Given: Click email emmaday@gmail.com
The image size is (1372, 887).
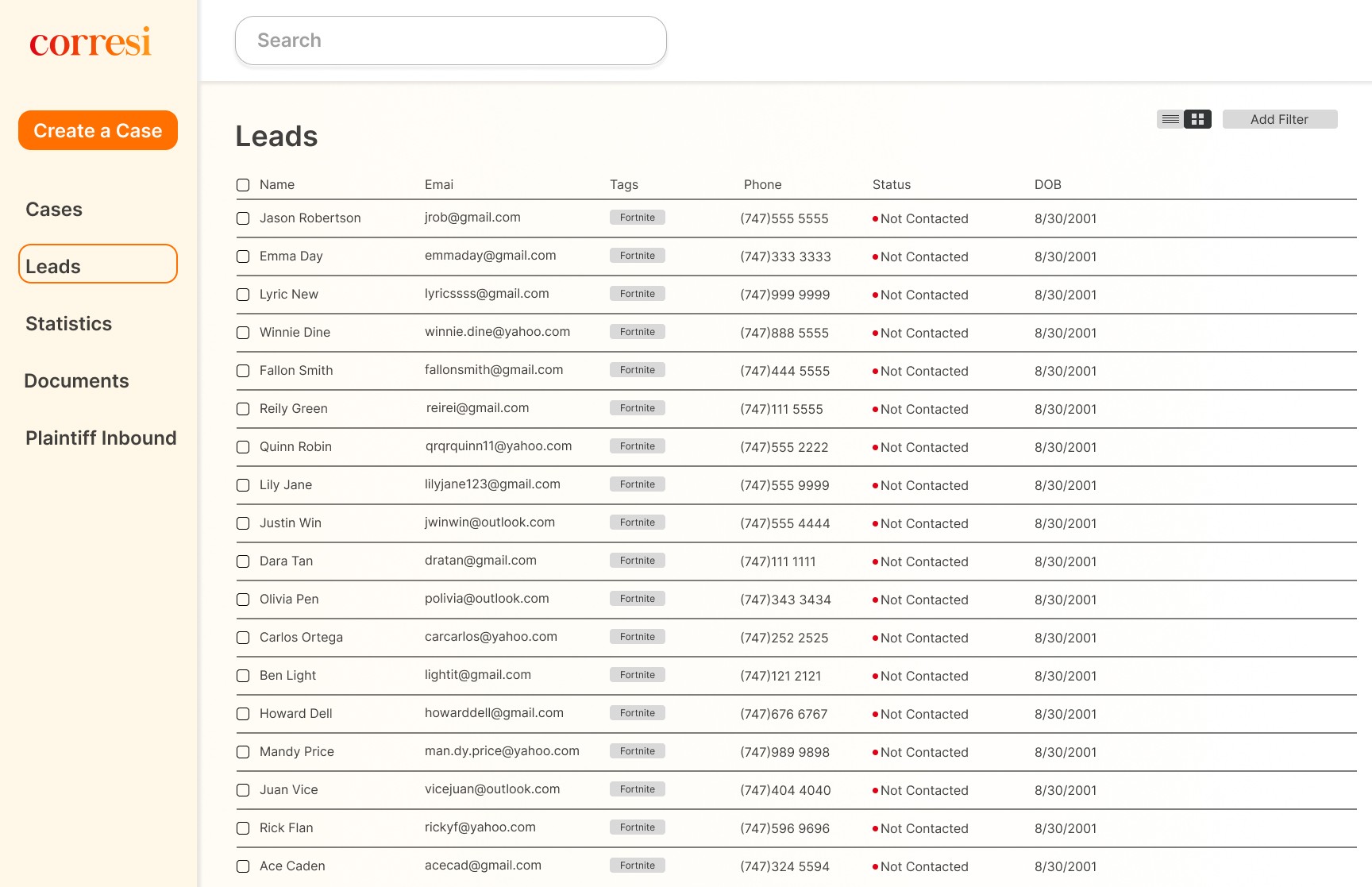Looking at the screenshot, I should [491, 256].
